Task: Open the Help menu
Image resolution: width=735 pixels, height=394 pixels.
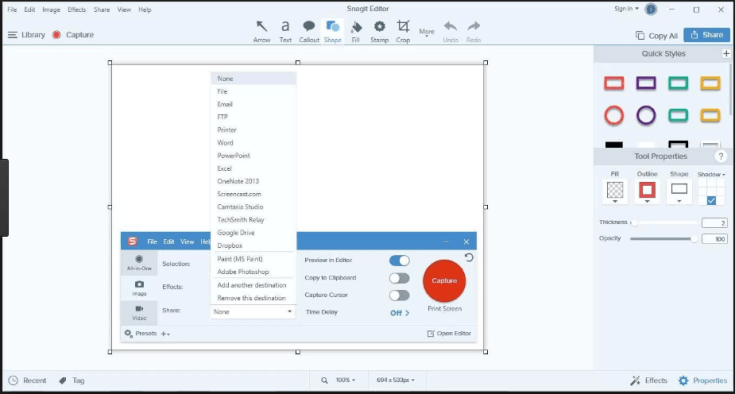Action: tap(145, 9)
